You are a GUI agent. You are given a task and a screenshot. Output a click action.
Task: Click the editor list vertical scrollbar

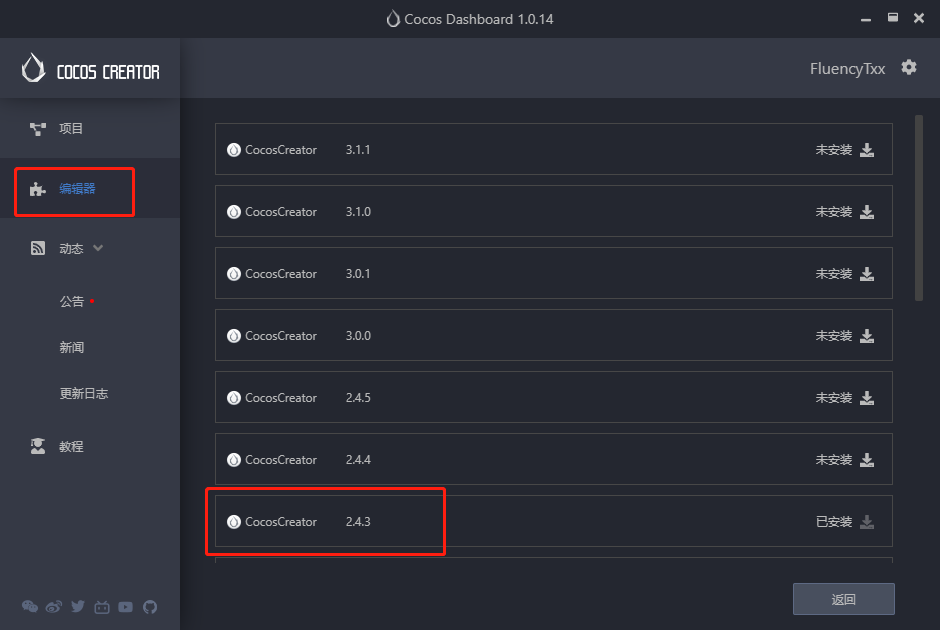(918, 208)
